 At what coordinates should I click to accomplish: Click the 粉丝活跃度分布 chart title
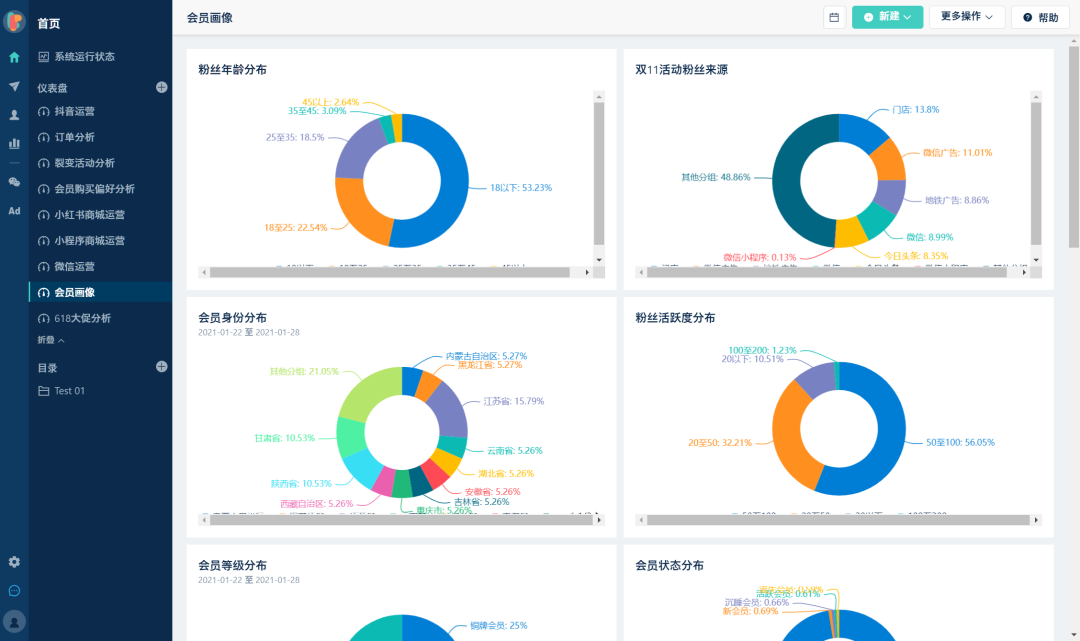tap(675, 318)
